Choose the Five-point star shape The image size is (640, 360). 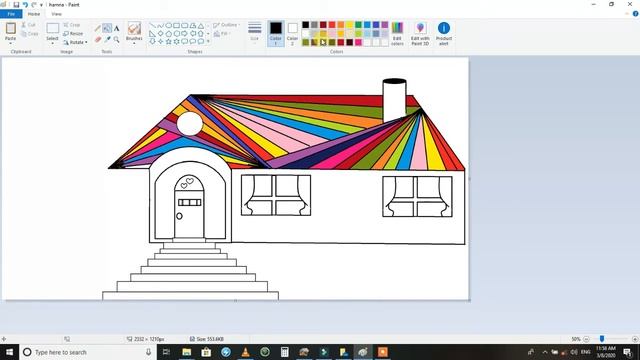pos(168,41)
